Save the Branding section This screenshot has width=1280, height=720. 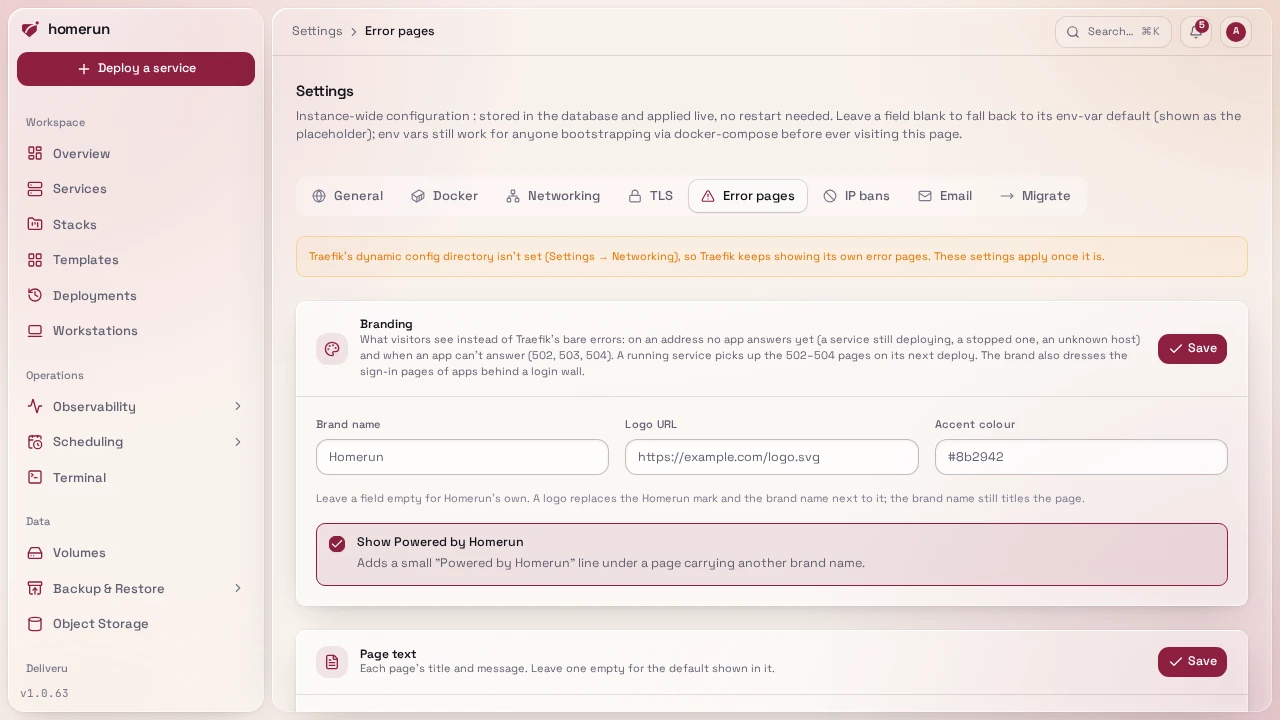(x=1192, y=349)
